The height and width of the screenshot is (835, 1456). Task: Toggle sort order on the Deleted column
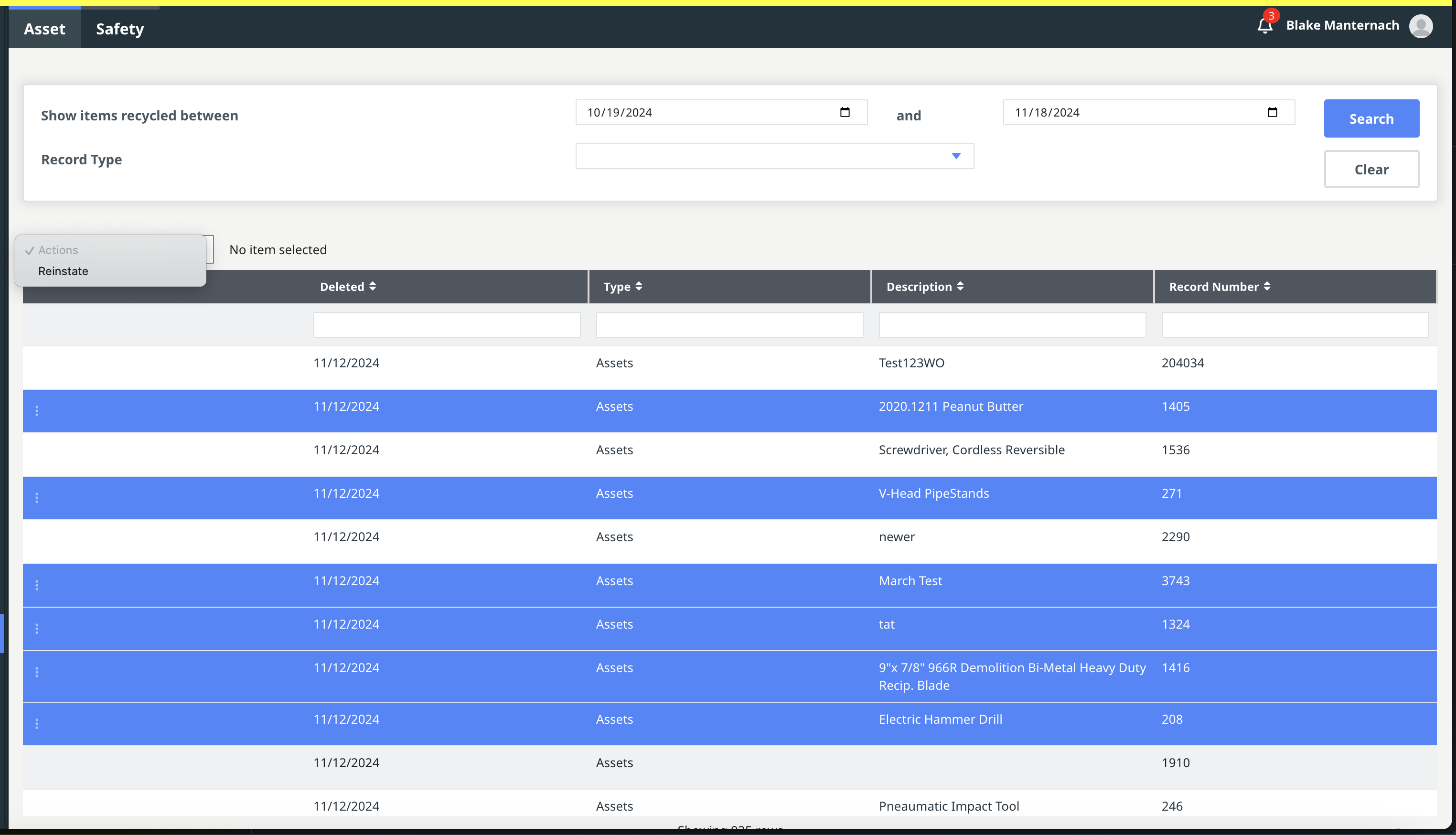click(374, 286)
